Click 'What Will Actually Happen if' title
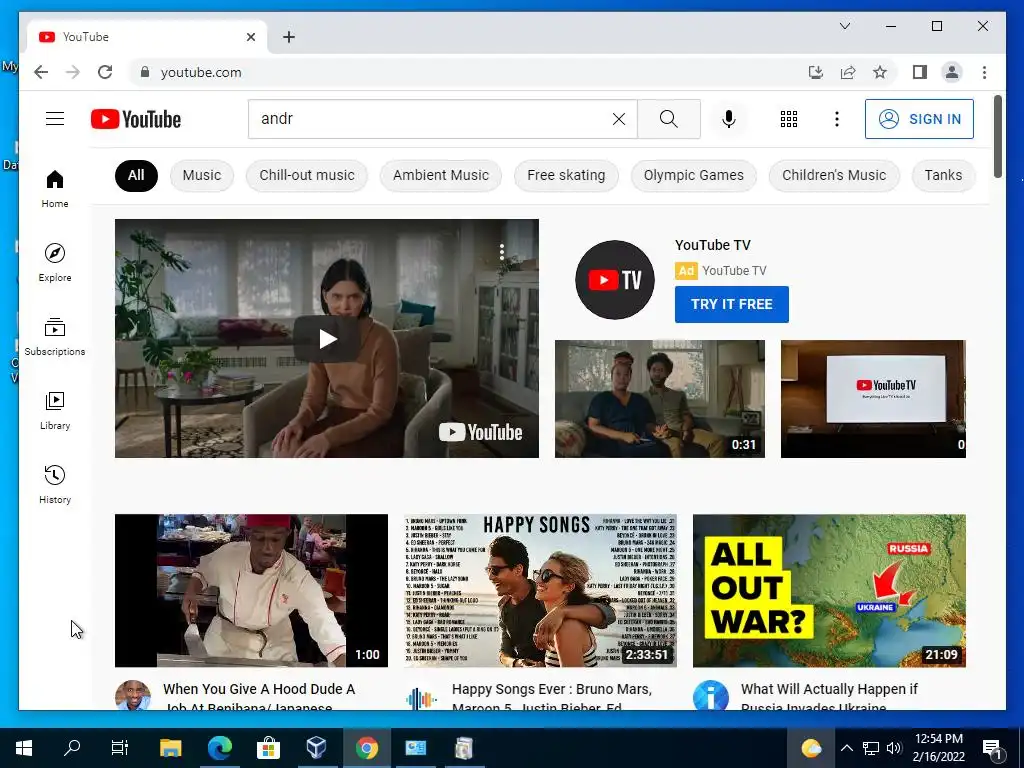 pos(829,689)
